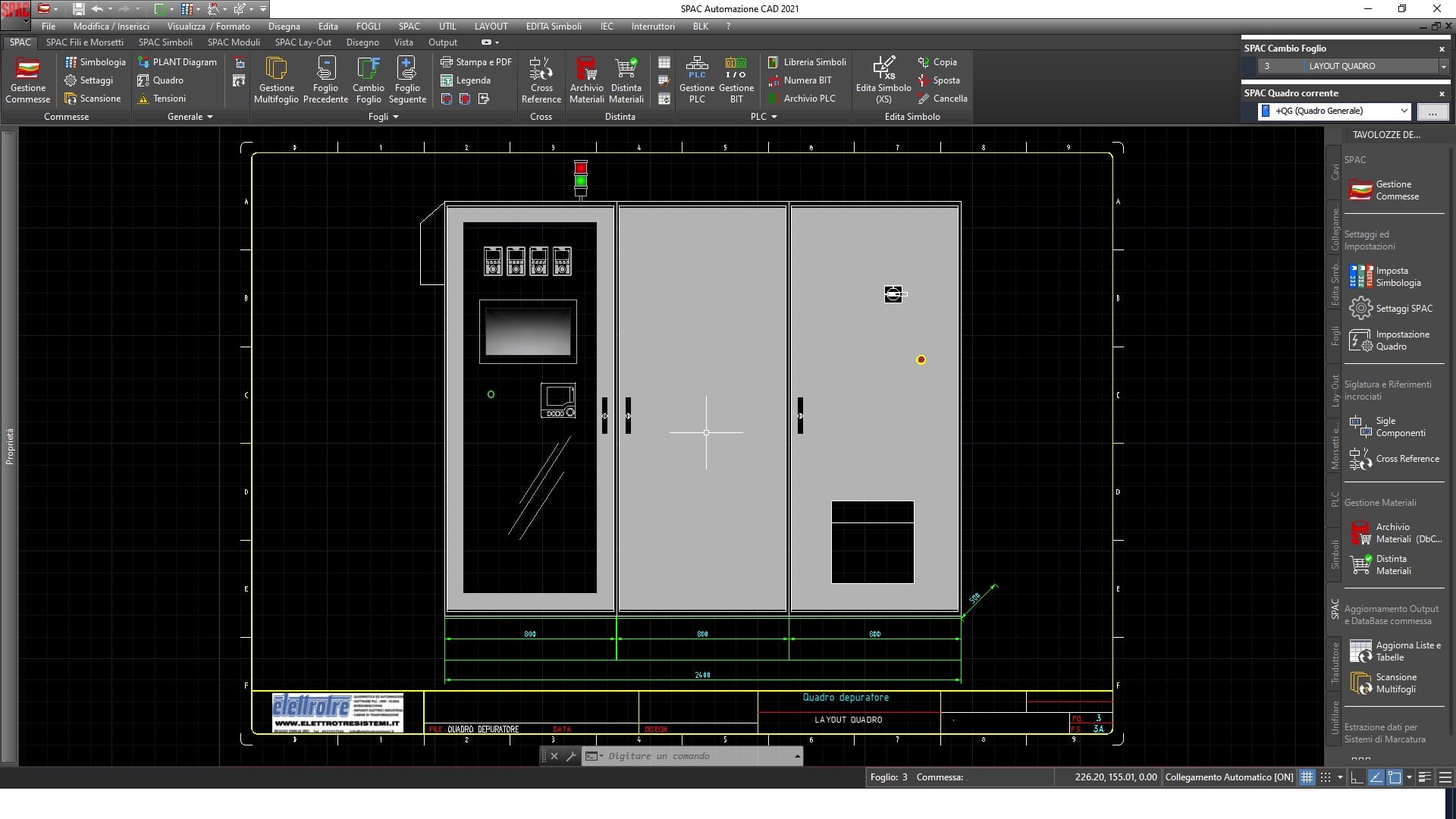Open the +QG (Quadro Generale) combo box

1334,111
